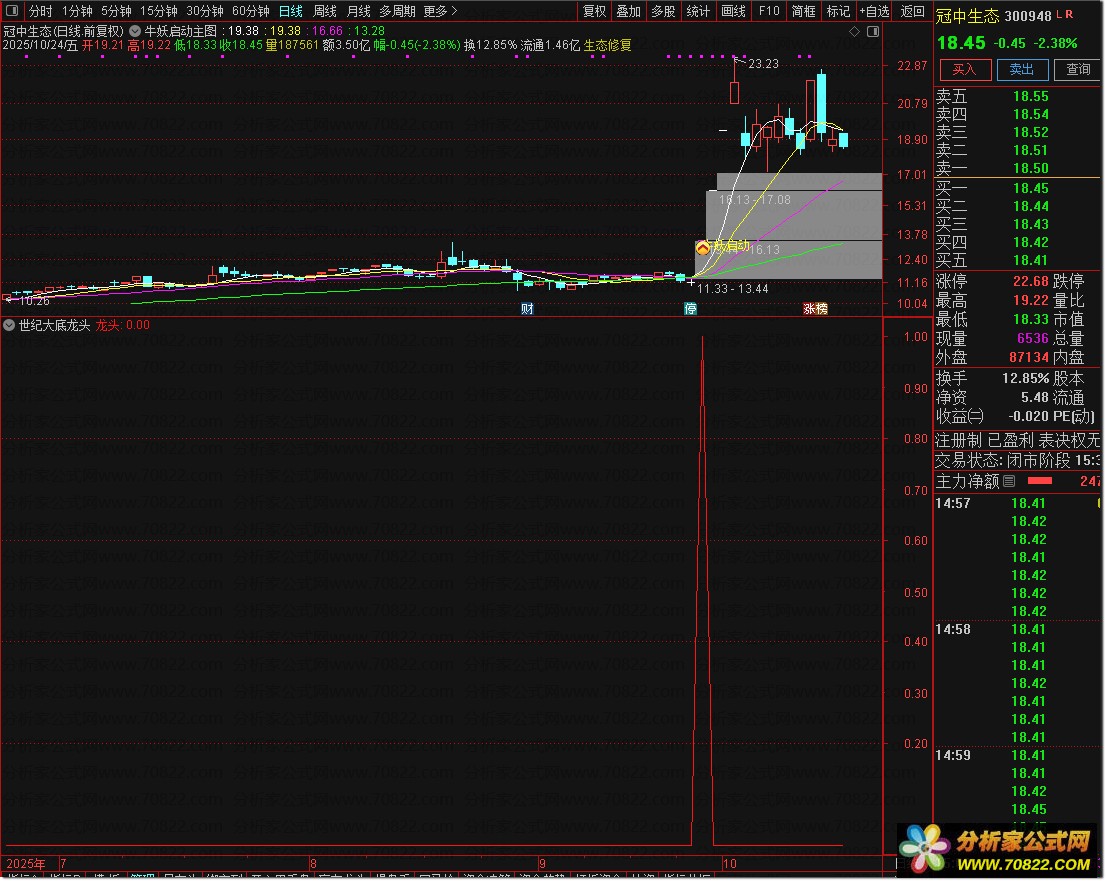Select the 1分钟 period tab

(77, 11)
